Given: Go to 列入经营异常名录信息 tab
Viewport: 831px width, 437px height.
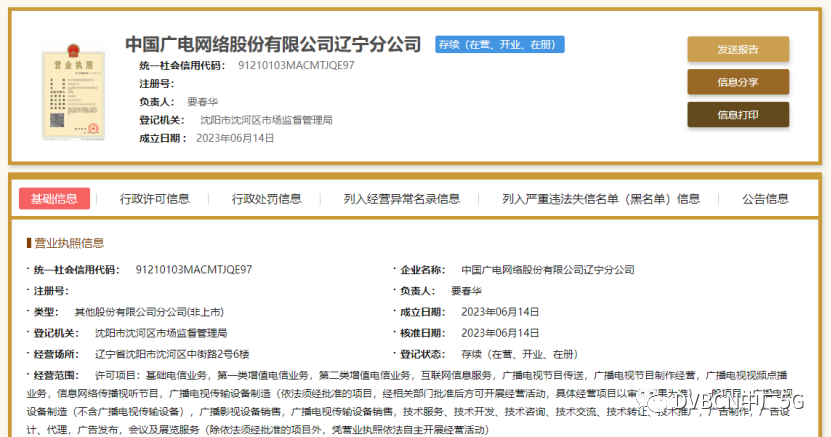Looking at the screenshot, I should (x=401, y=199).
